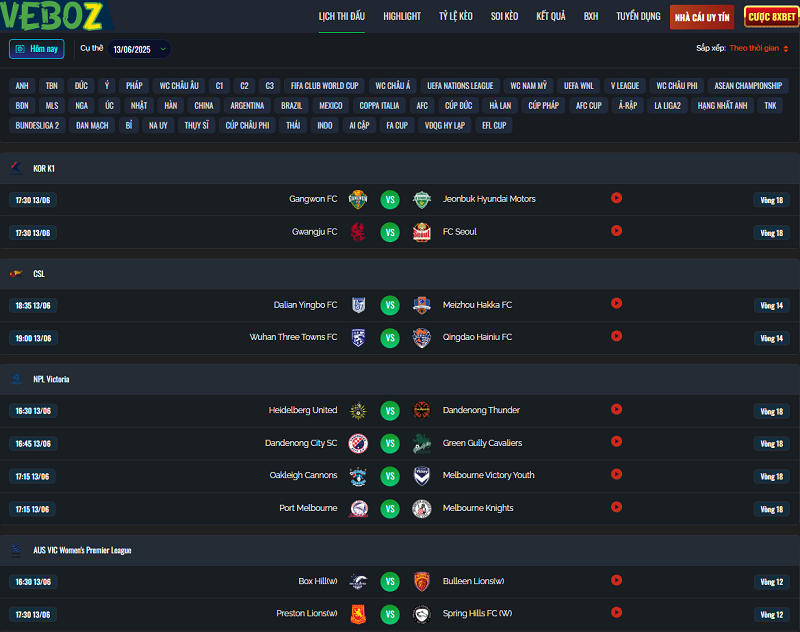Image resolution: width=800 pixels, height=632 pixels.
Task: Filter matches by V LEAGUE
Action: click(625, 86)
